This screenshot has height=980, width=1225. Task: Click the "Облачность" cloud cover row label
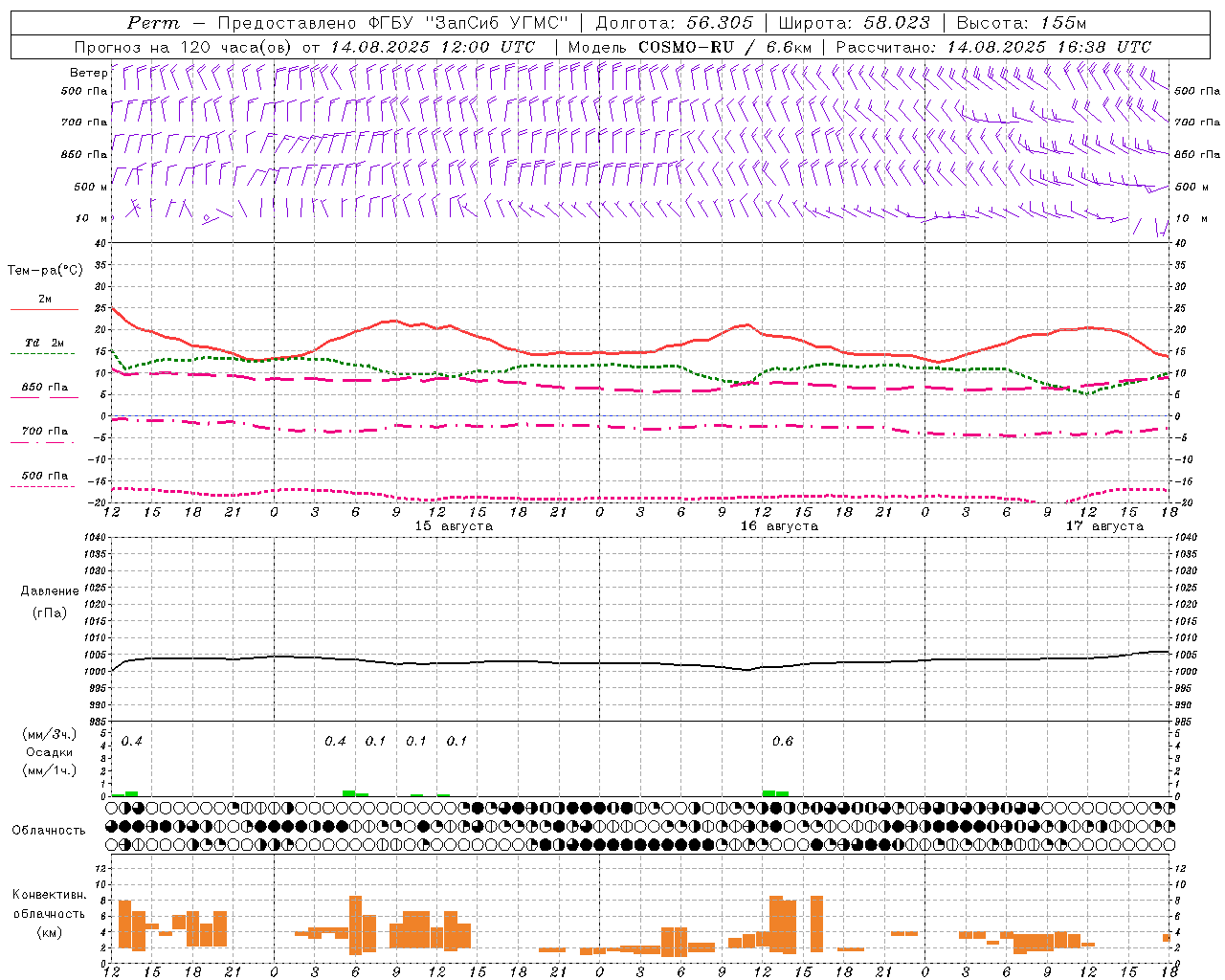point(49,830)
